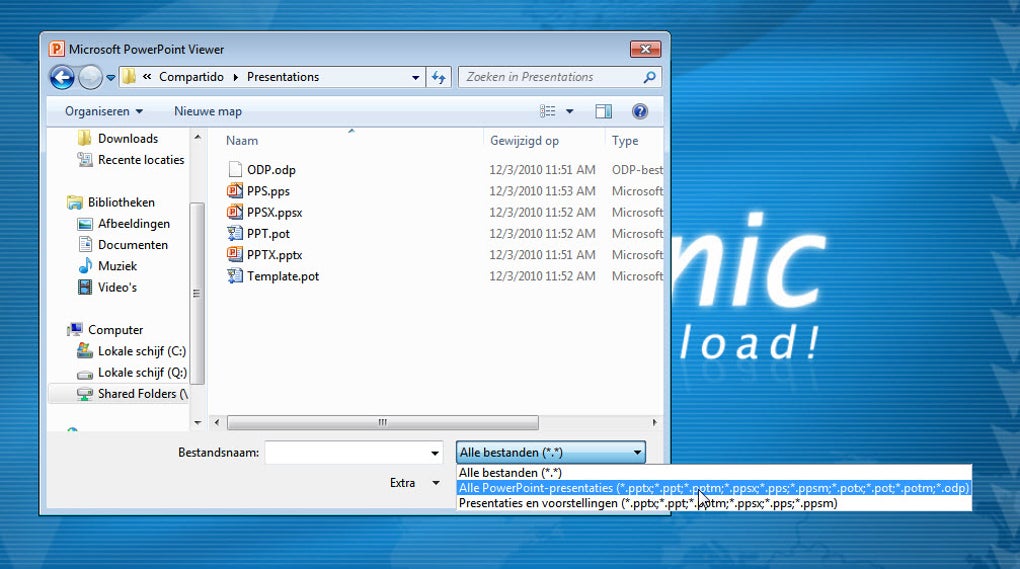Close the PowerPoint Viewer dialog
This screenshot has width=1020, height=569.
click(x=645, y=49)
